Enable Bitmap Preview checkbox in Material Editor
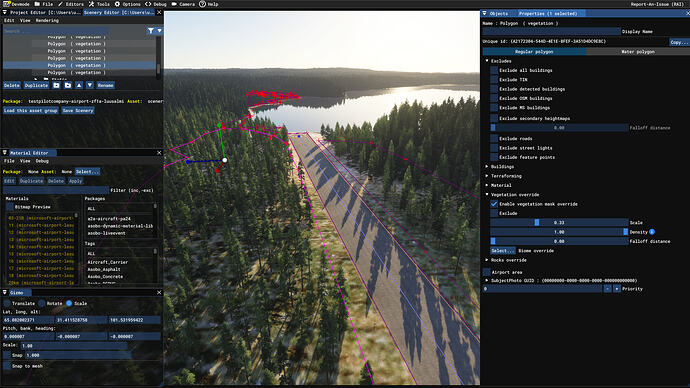This screenshot has width=690, height=388. [10, 207]
